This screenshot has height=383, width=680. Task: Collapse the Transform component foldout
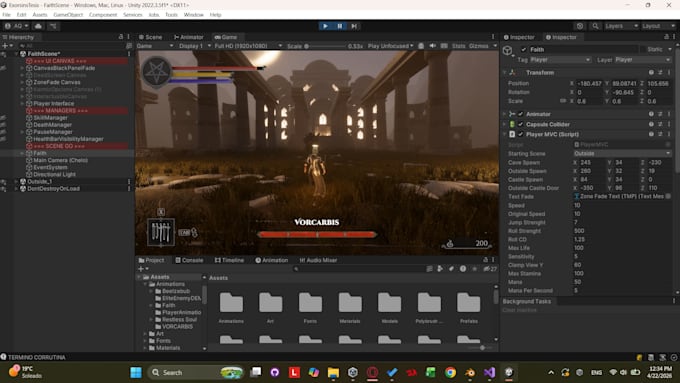pyautogui.click(x=505, y=72)
